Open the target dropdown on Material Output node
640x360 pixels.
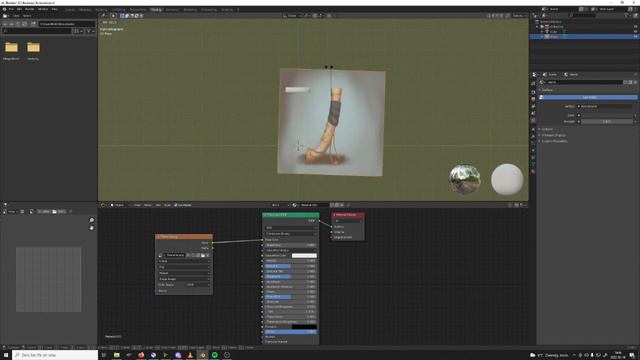(348, 221)
